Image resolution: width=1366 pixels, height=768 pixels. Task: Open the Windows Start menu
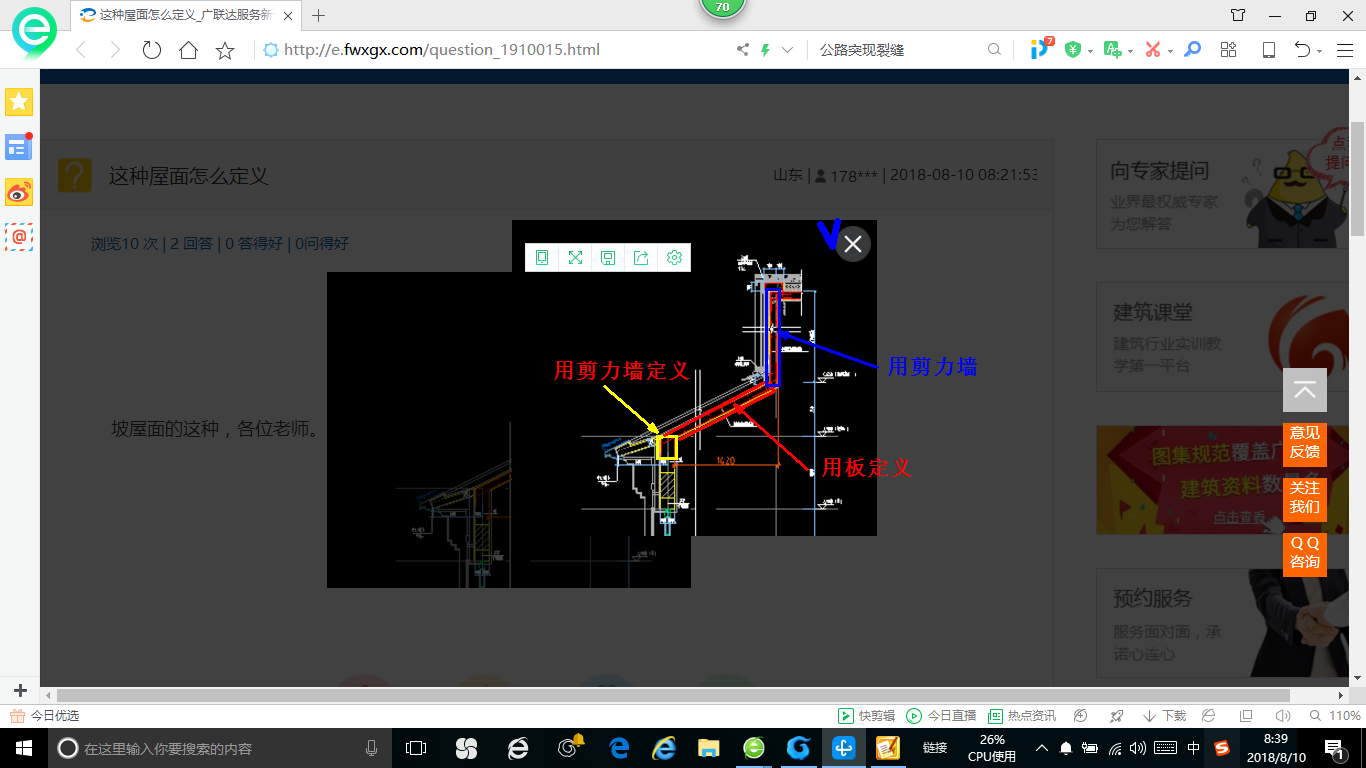coord(23,748)
